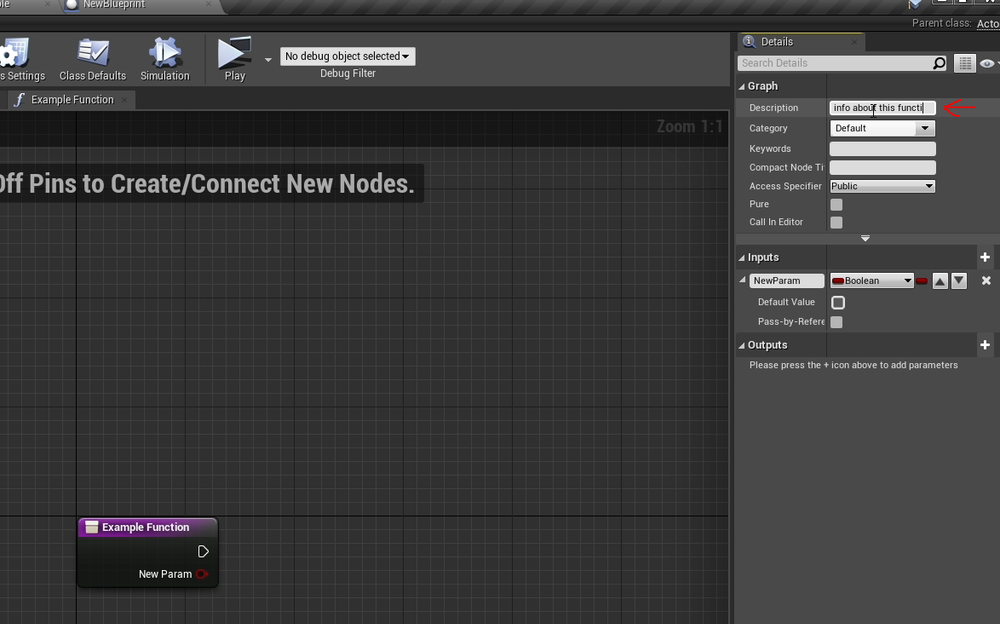Enable Call In Editor

pyautogui.click(x=835, y=222)
